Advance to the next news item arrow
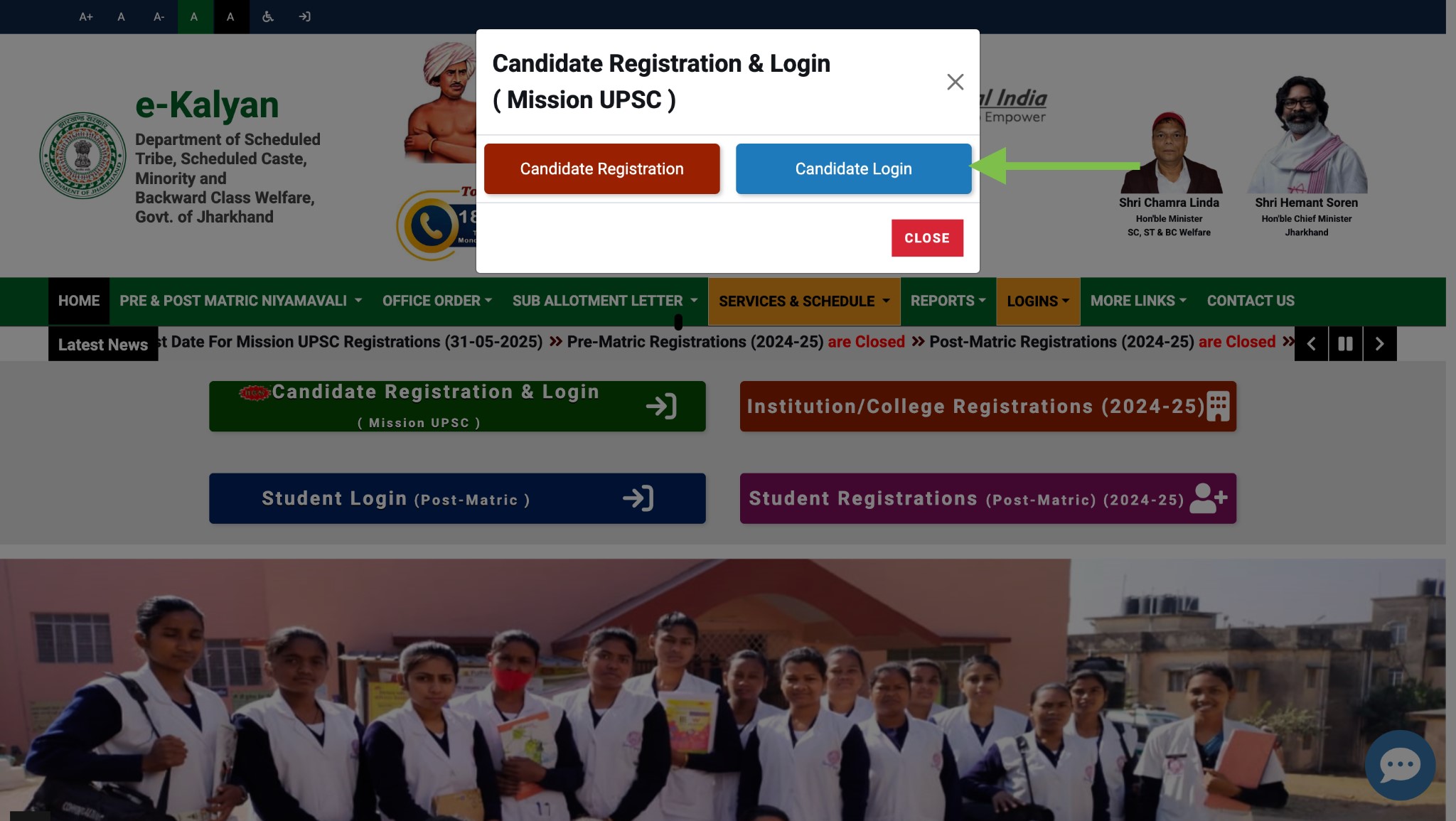Image resolution: width=1456 pixels, height=821 pixels. [x=1379, y=344]
